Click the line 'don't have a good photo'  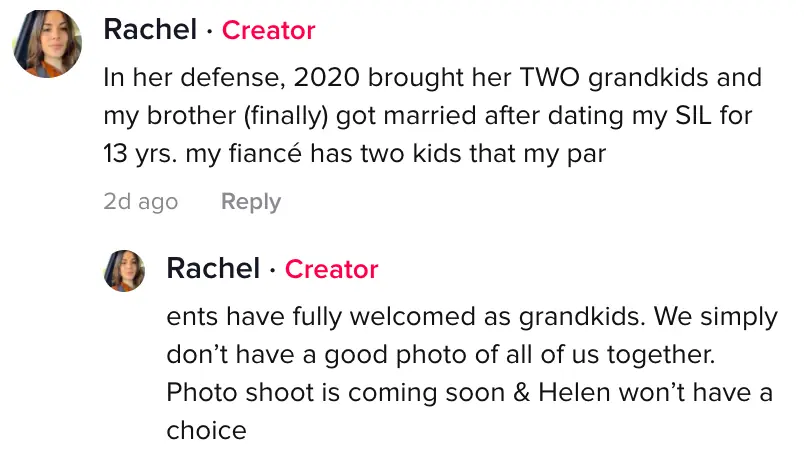(440, 355)
